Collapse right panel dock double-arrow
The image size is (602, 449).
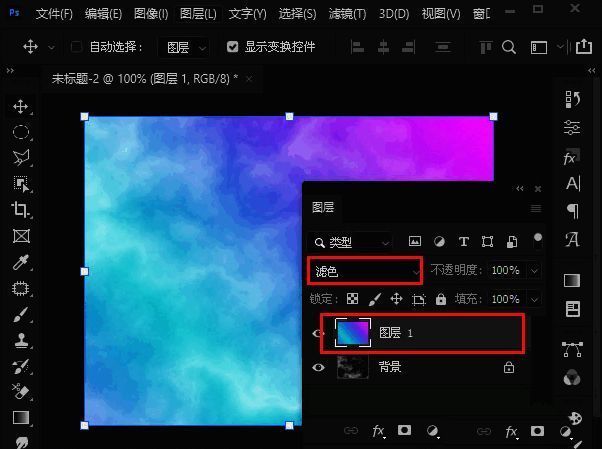click(592, 70)
